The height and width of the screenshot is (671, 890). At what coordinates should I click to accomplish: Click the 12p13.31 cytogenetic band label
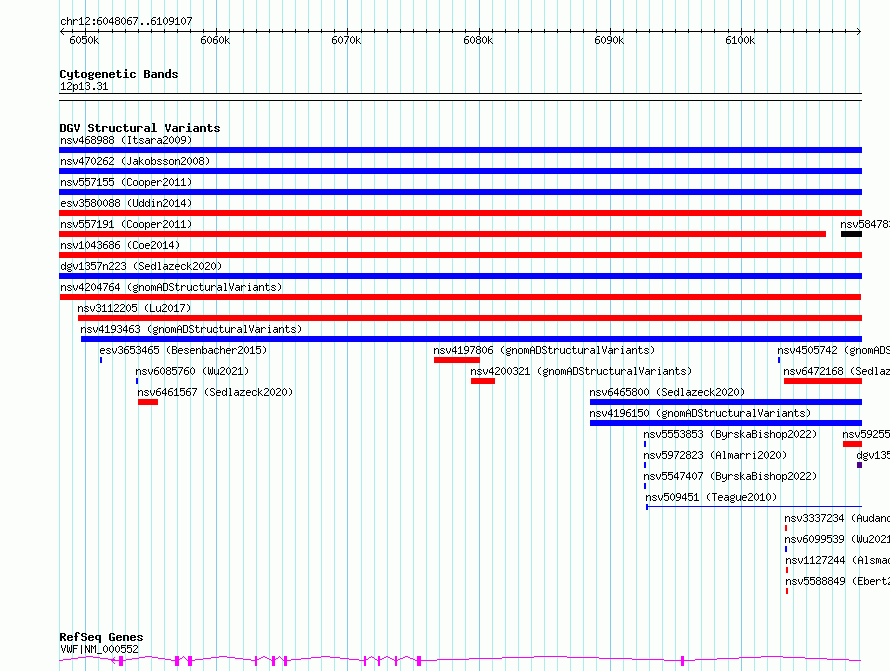pos(84,86)
